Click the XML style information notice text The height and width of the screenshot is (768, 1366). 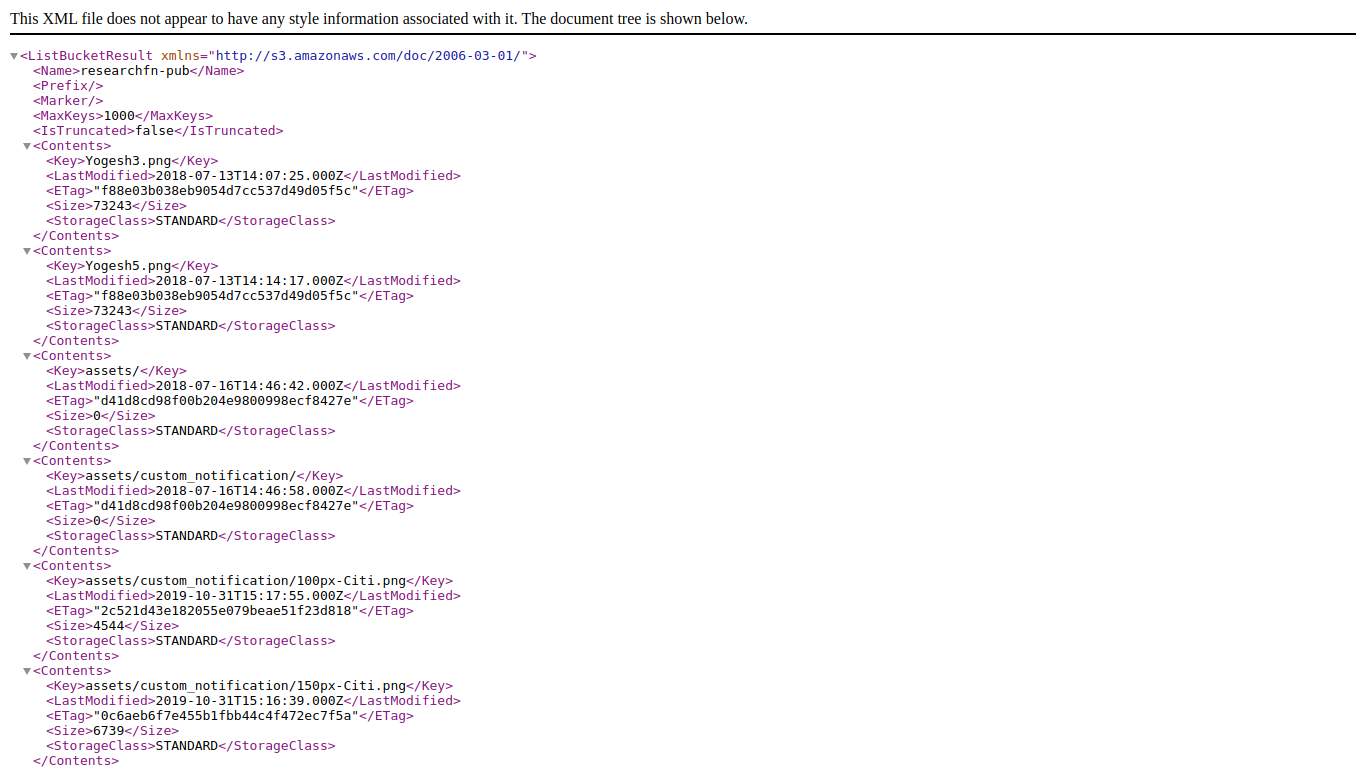click(x=379, y=19)
